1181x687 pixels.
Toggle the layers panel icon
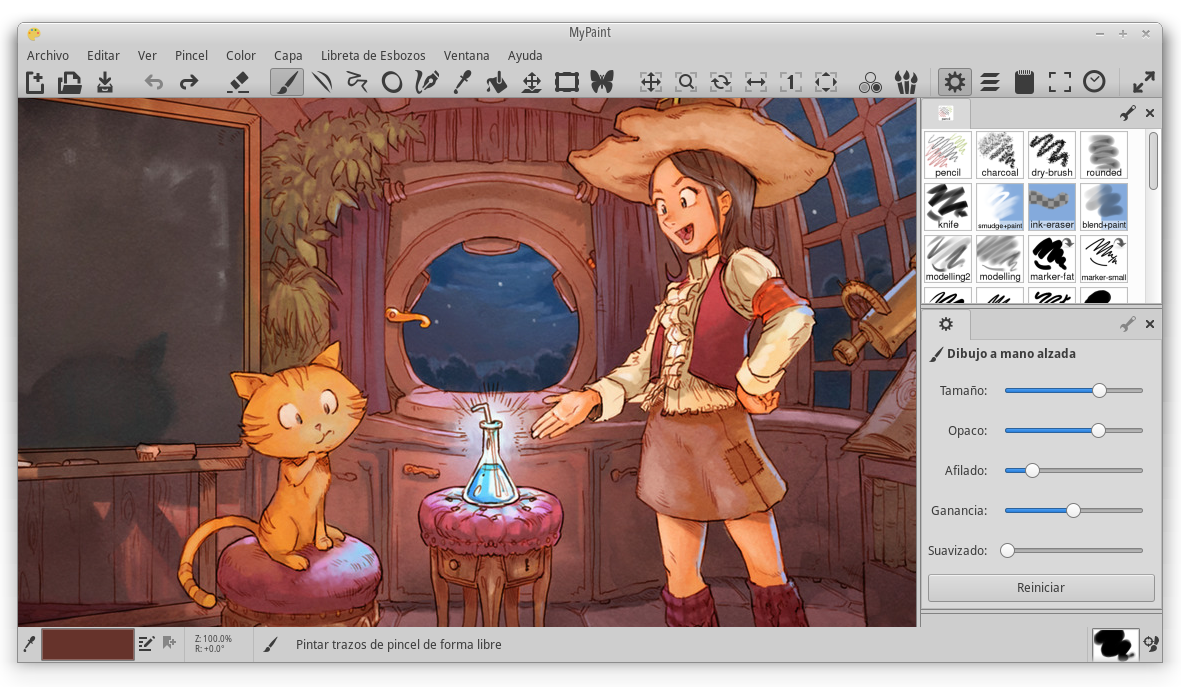(x=990, y=82)
